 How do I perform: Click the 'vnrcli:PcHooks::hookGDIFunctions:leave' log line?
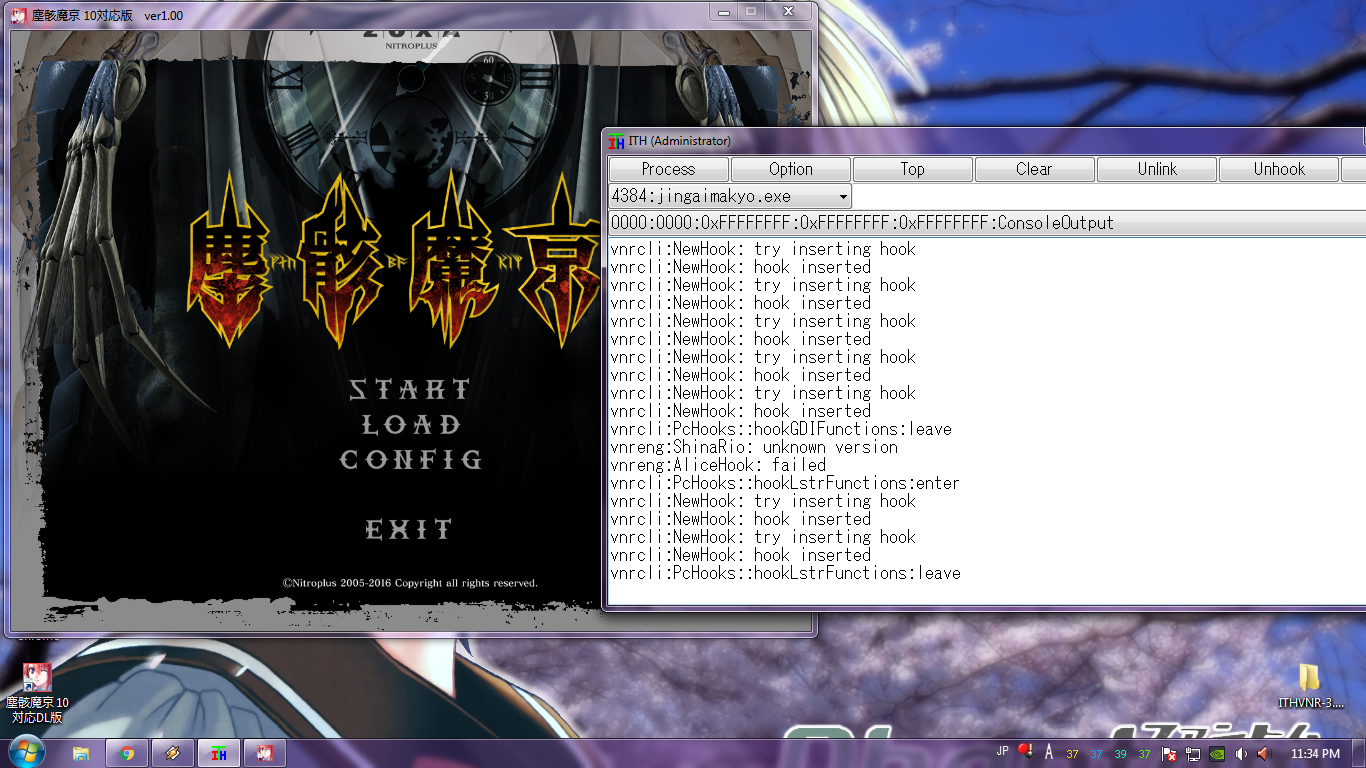point(781,429)
